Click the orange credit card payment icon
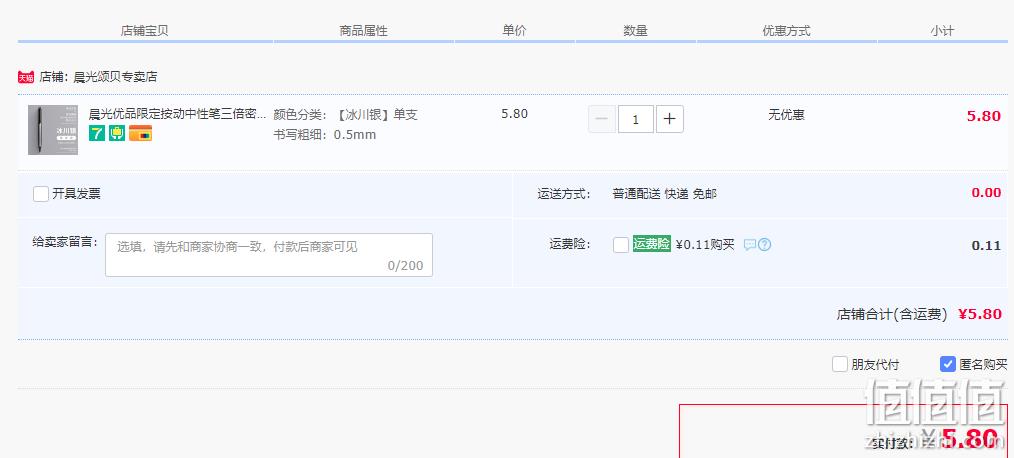Image resolution: width=1014 pixels, height=458 pixels. click(x=140, y=134)
